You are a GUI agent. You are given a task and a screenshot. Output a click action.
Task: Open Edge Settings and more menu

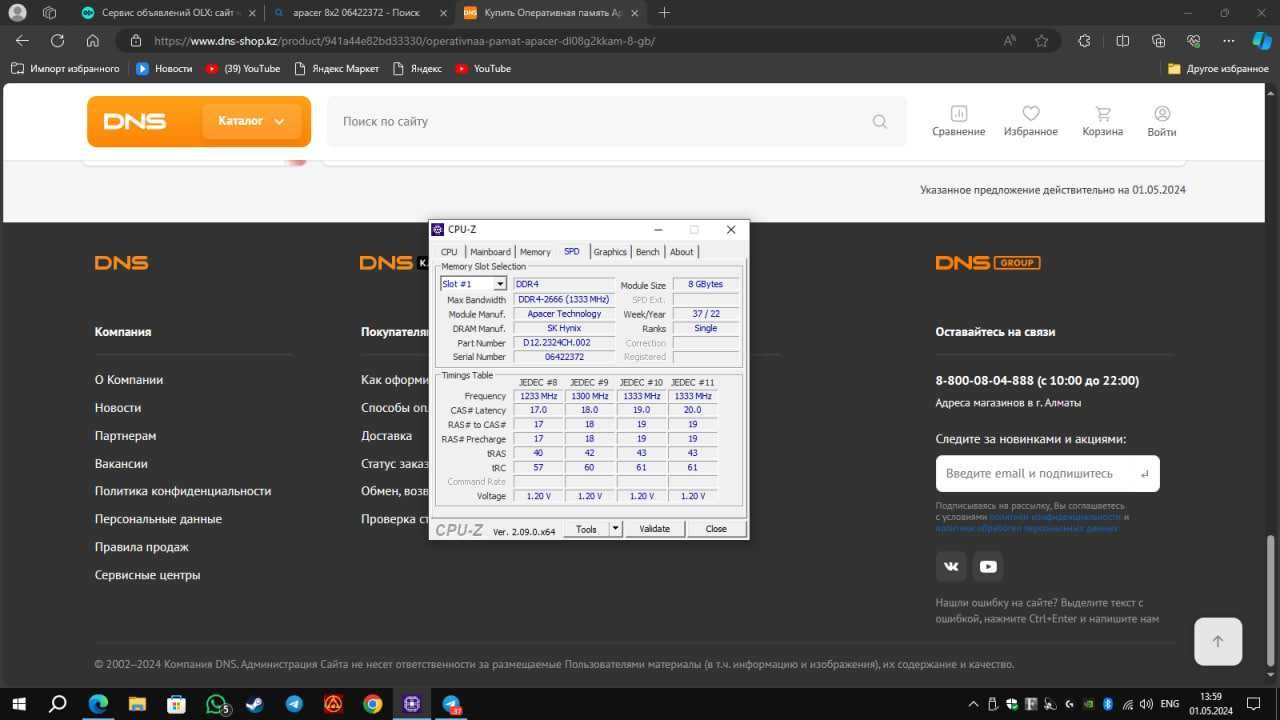[x=1229, y=41]
